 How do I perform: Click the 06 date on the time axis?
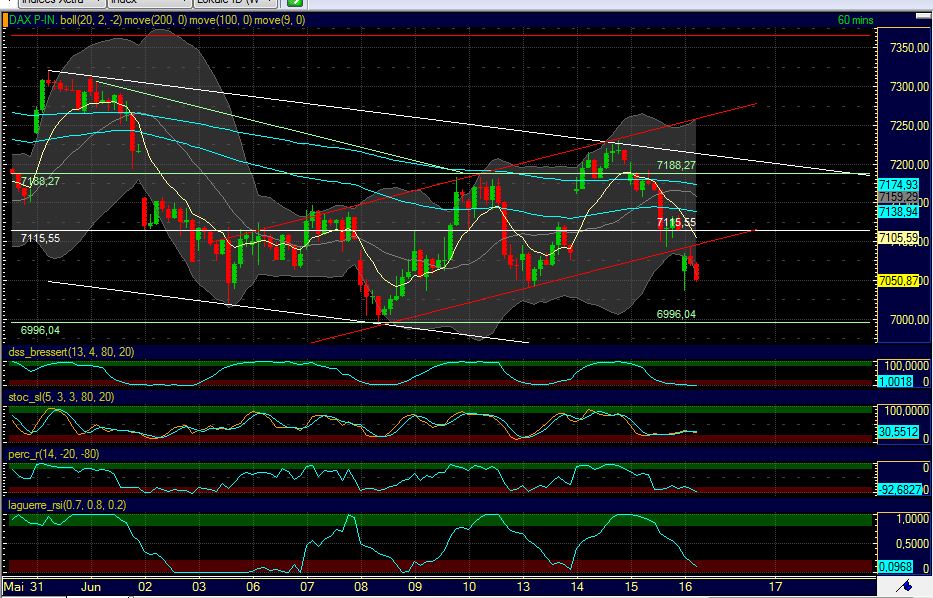(x=253, y=587)
